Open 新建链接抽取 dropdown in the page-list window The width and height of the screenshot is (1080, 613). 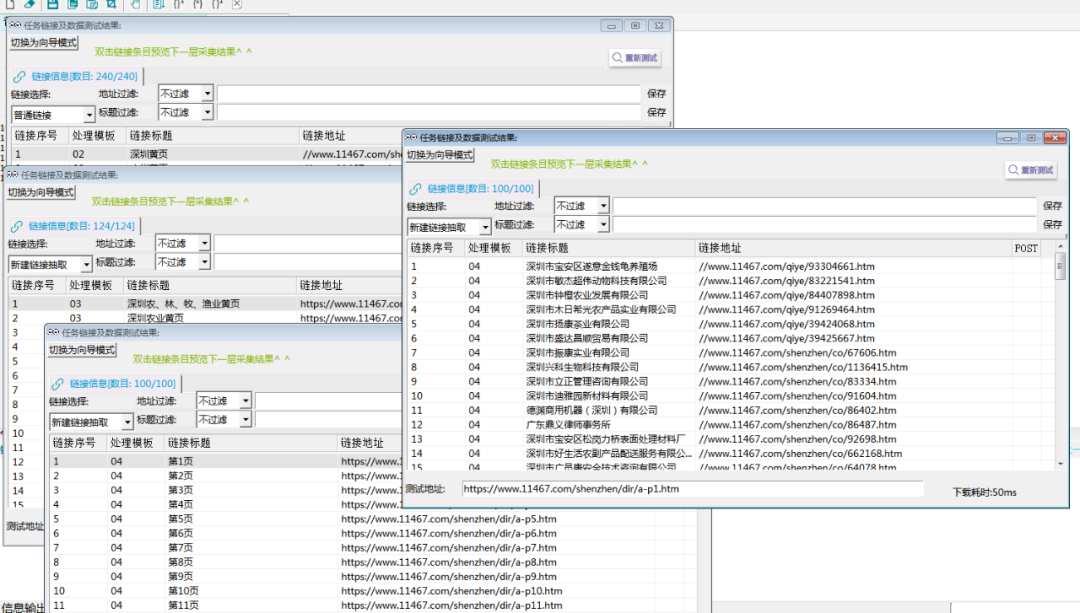(91, 422)
